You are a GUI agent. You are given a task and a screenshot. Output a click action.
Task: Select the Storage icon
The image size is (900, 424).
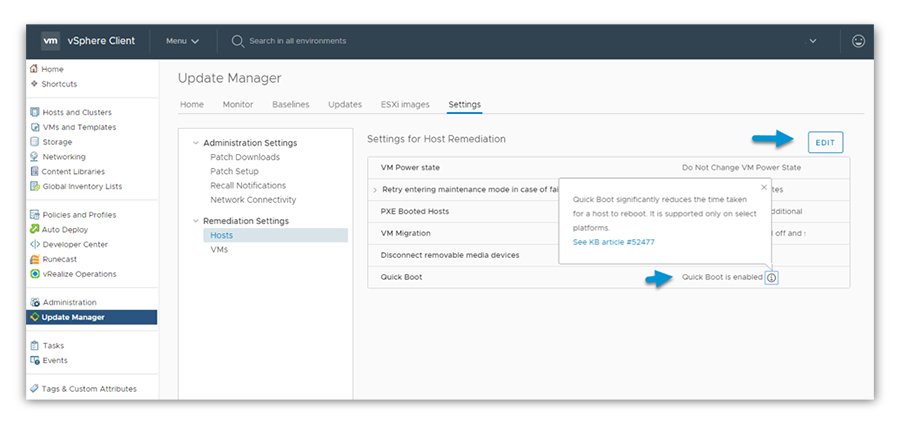click(x=34, y=142)
